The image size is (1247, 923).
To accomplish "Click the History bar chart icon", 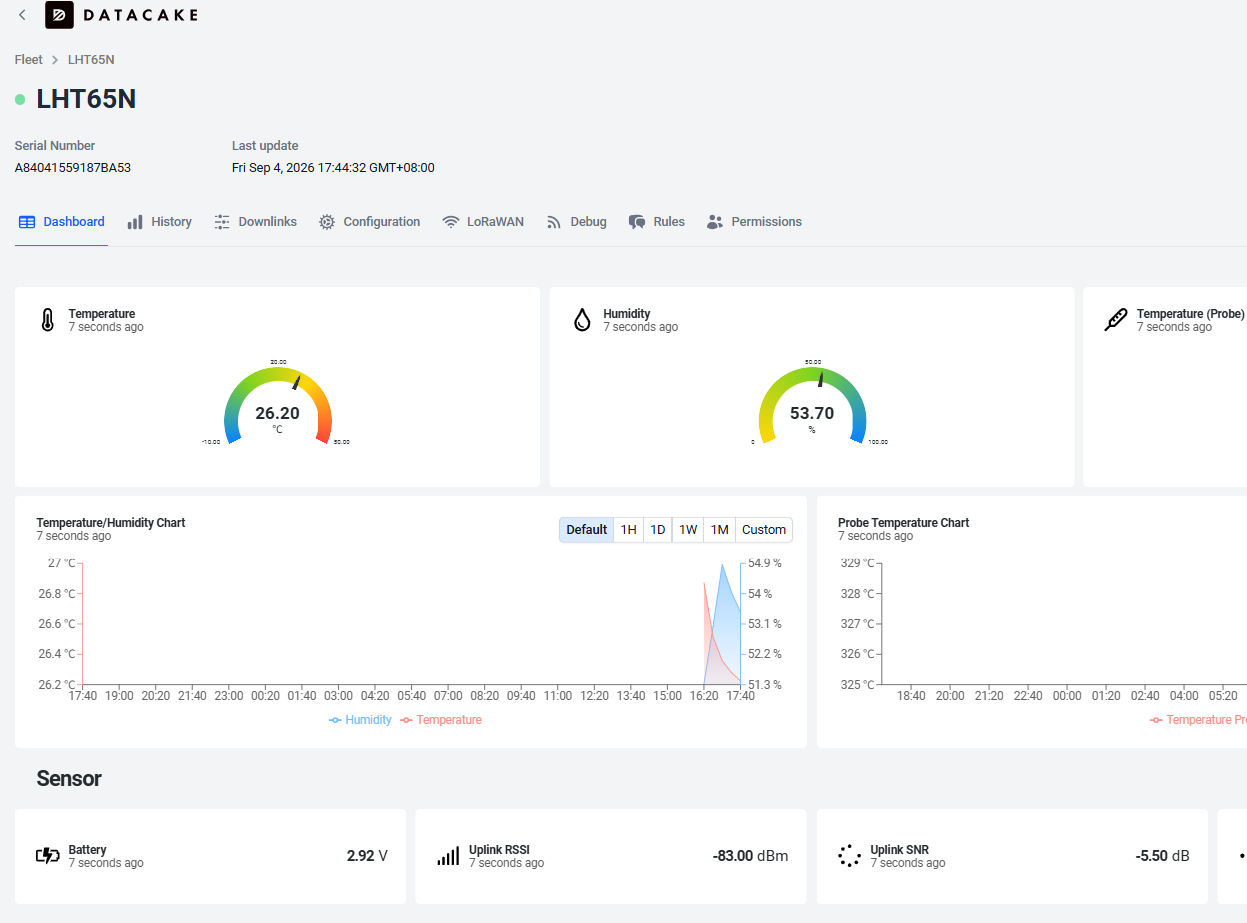I will (135, 222).
